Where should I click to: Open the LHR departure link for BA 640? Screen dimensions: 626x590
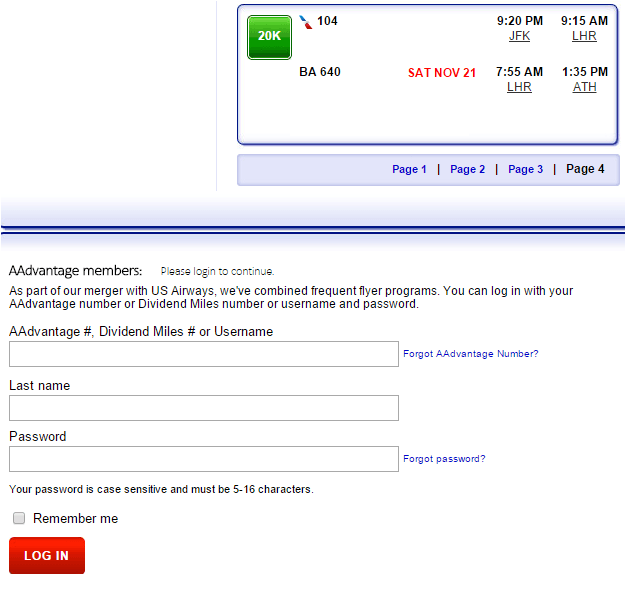519,87
